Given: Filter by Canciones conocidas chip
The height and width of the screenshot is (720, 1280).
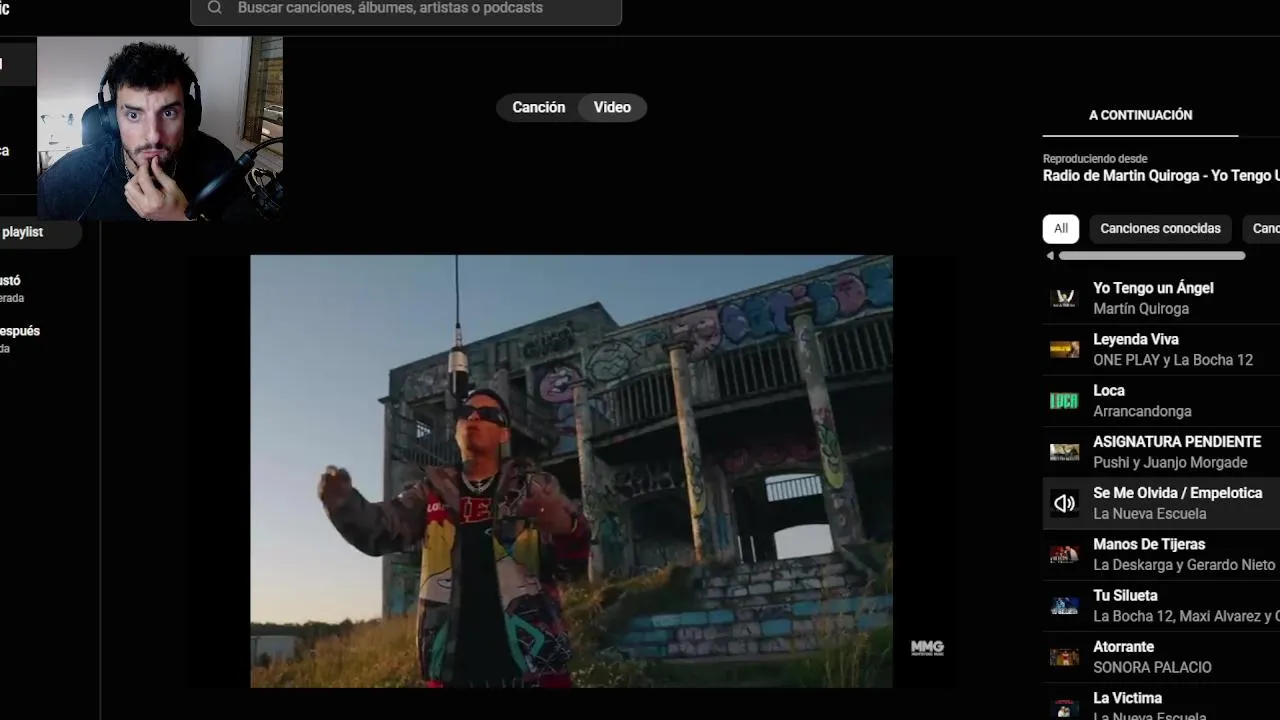Looking at the screenshot, I should click(x=1160, y=228).
